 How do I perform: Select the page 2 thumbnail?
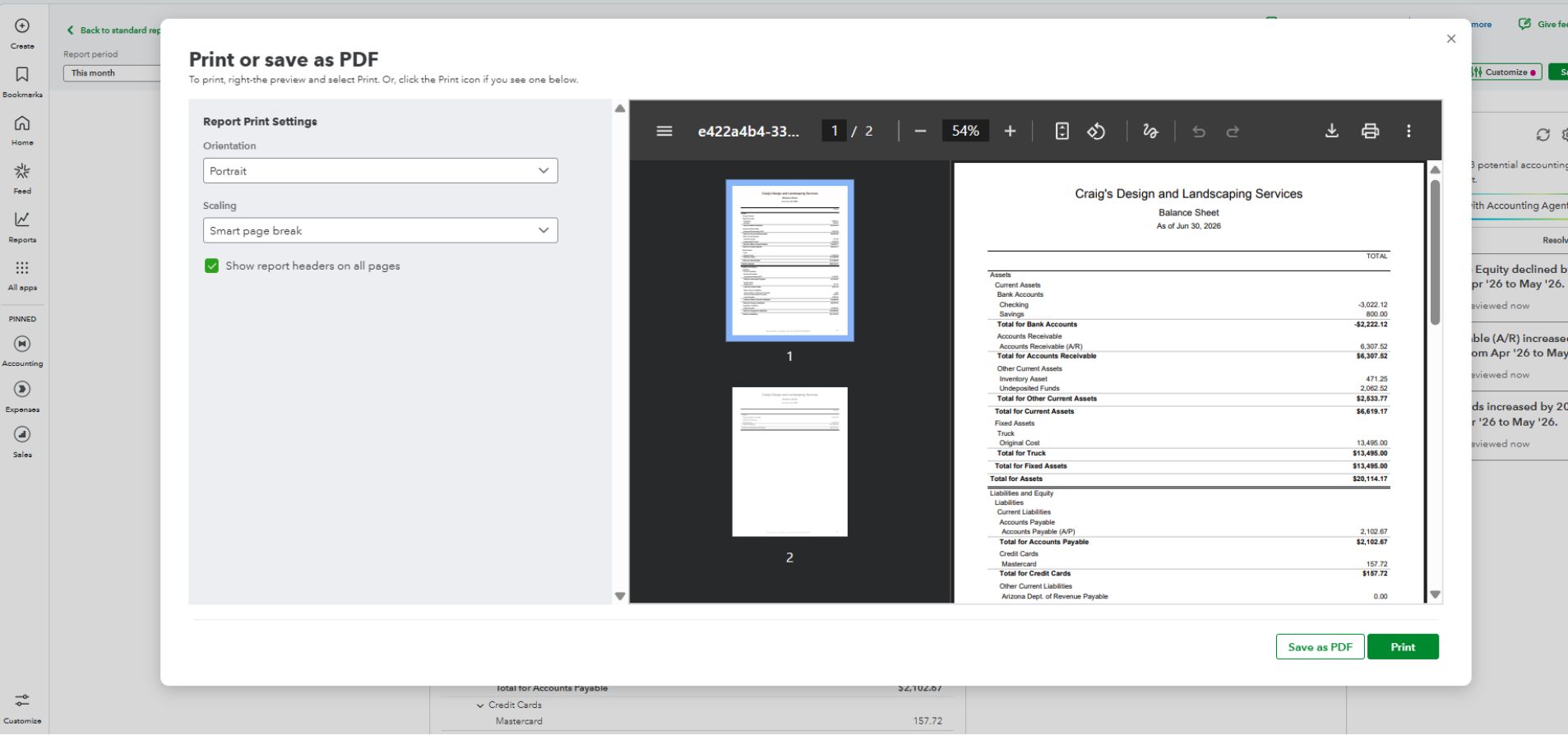[789, 462]
